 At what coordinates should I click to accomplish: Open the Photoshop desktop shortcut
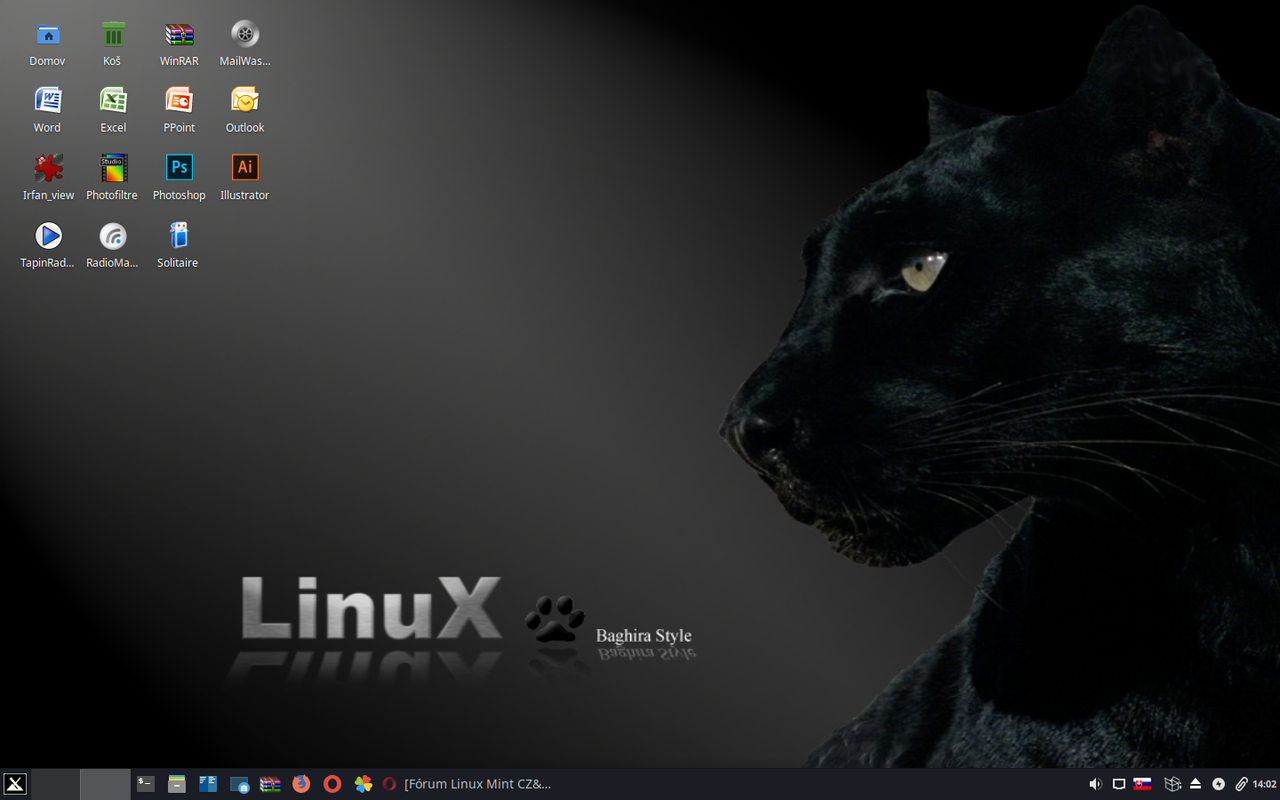pos(179,178)
